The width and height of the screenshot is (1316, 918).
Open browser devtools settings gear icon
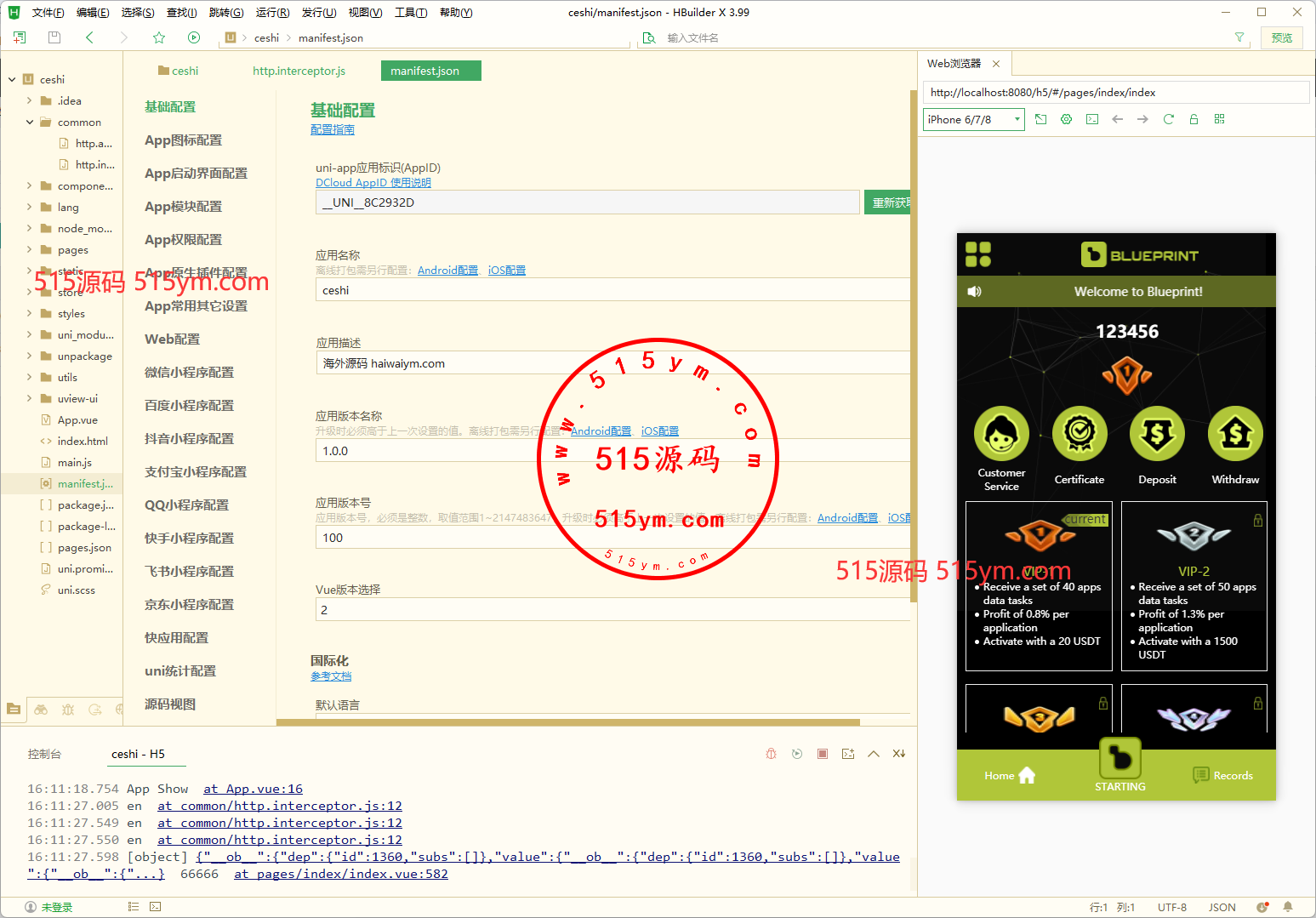click(x=1066, y=119)
